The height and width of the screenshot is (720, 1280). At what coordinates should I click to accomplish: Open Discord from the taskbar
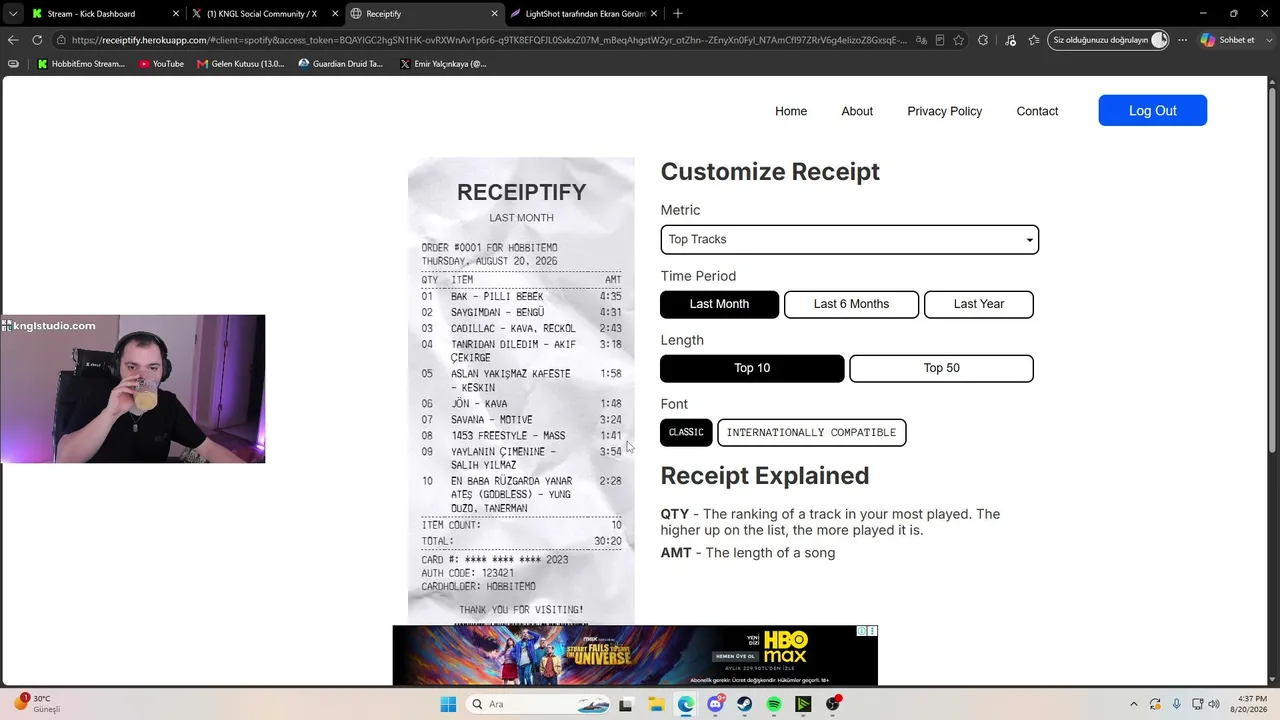[x=716, y=704]
